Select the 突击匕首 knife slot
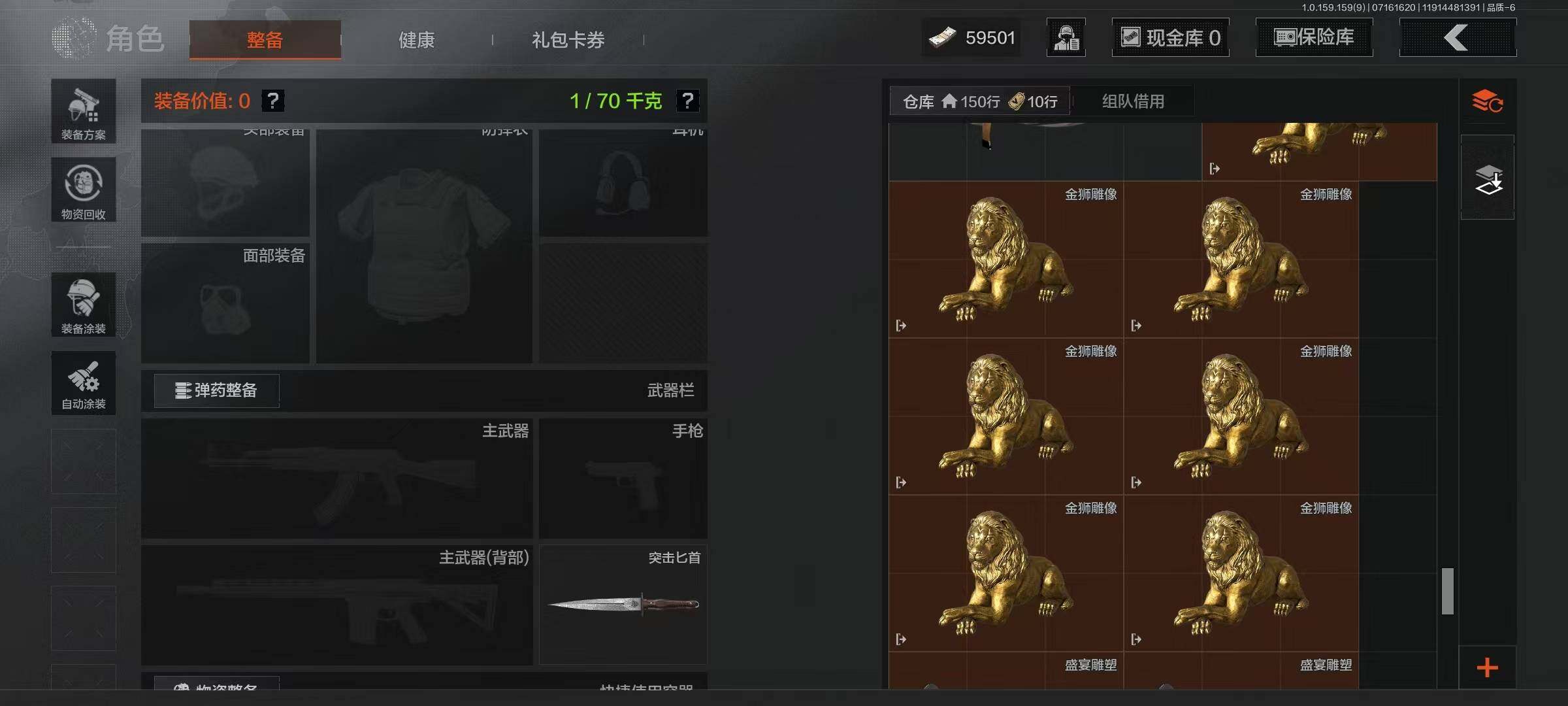 tap(623, 605)
